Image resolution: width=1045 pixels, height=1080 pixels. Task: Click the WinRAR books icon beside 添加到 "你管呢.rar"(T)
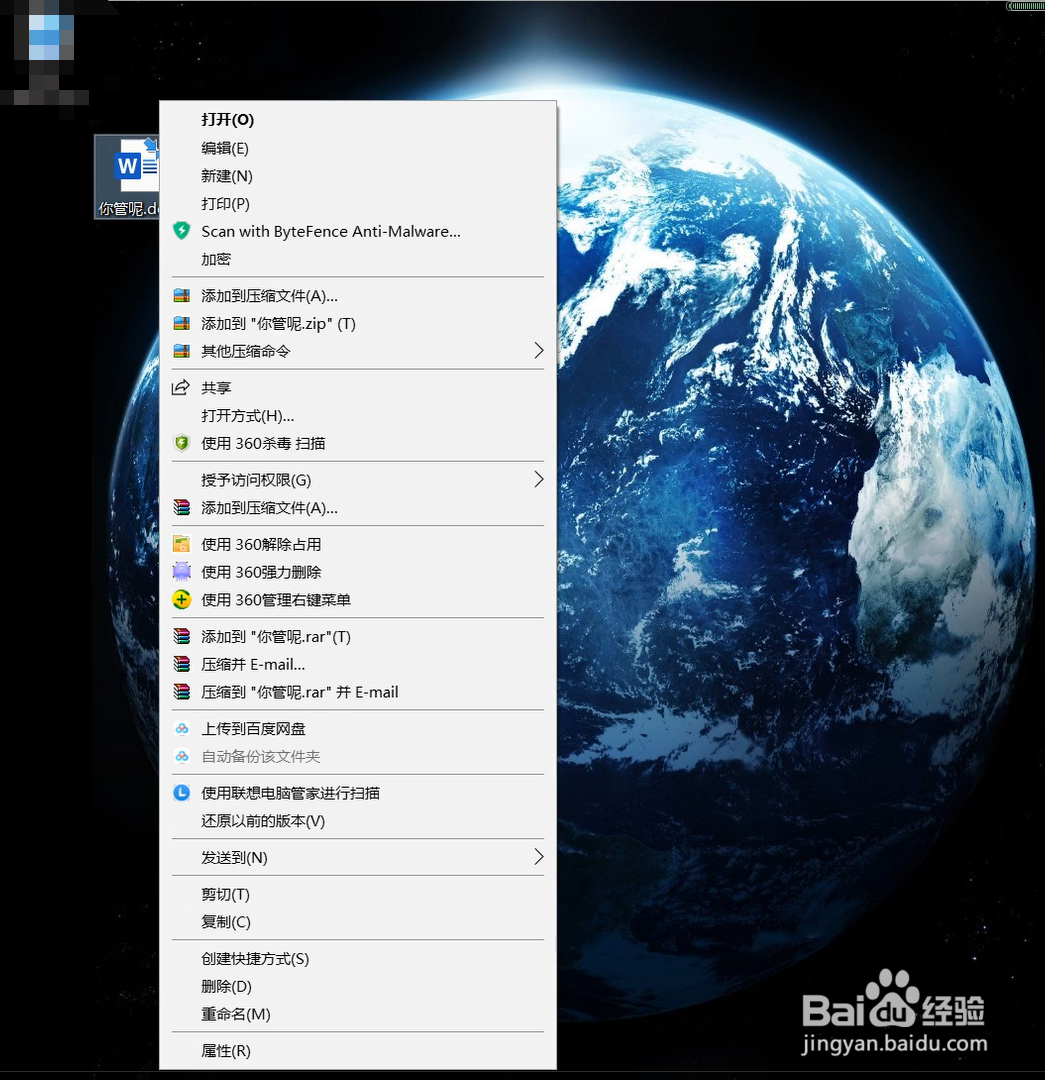181,636
